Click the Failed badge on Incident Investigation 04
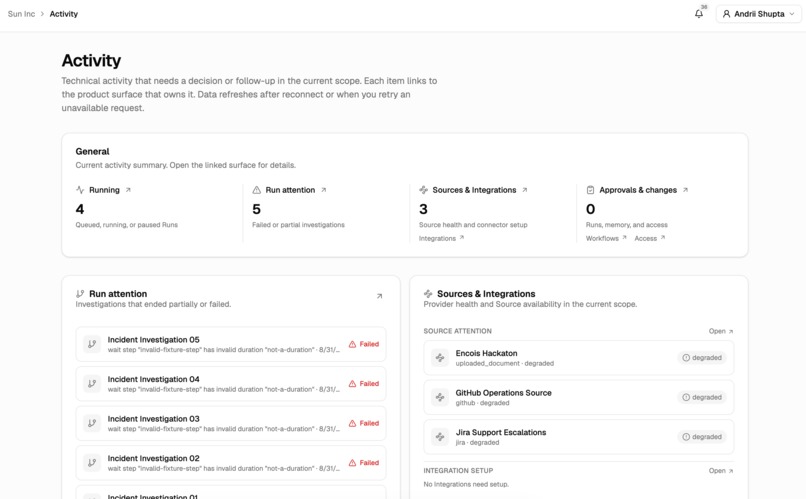Viewport: 806px width, 499px height. click(x=364, y=384)
